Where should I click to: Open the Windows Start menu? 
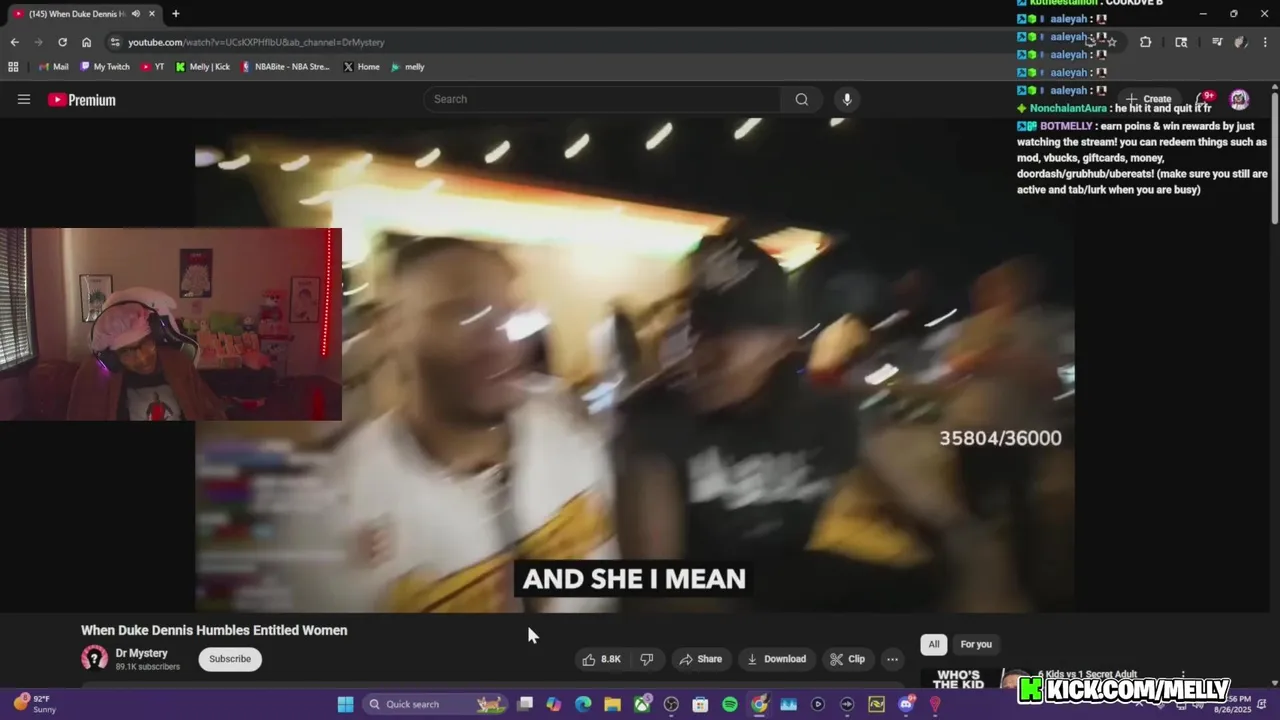[x=345, y=704]
